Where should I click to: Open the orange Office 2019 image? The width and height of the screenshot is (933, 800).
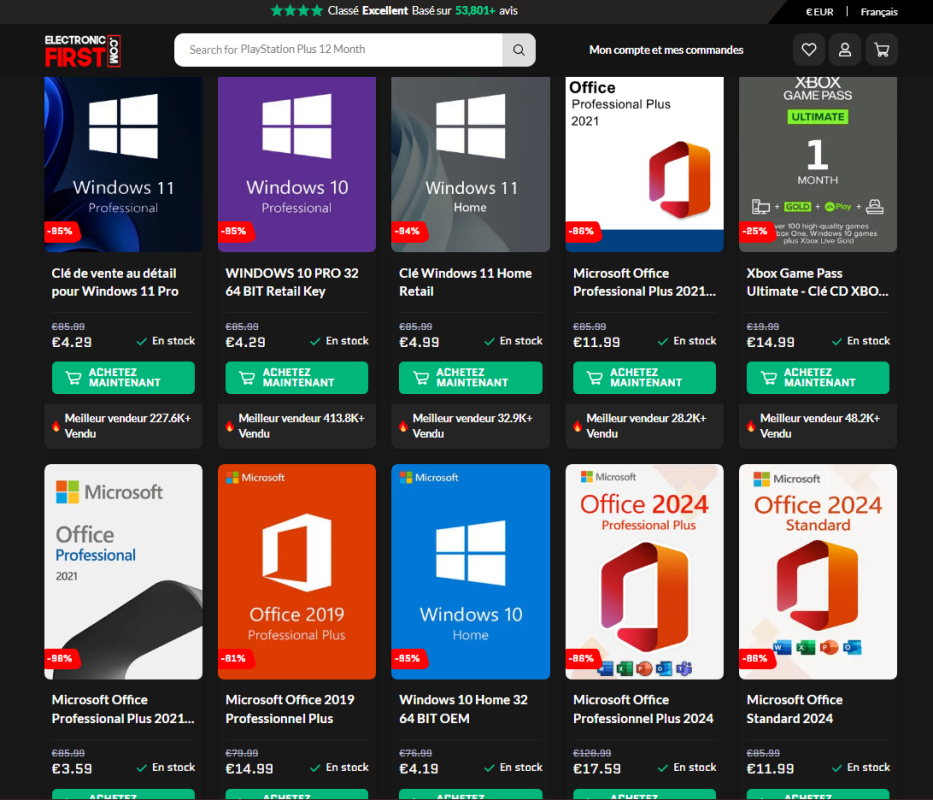(x=297, y=571)
